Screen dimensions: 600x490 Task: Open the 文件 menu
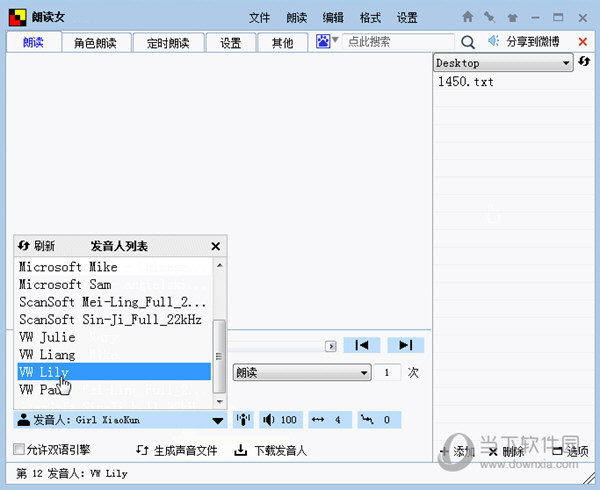tap(259, 18)
